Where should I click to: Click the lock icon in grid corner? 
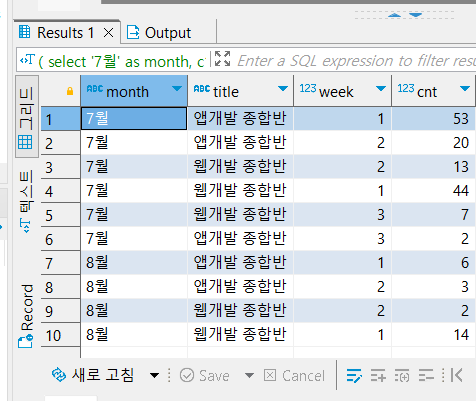[x=70, y=91]
